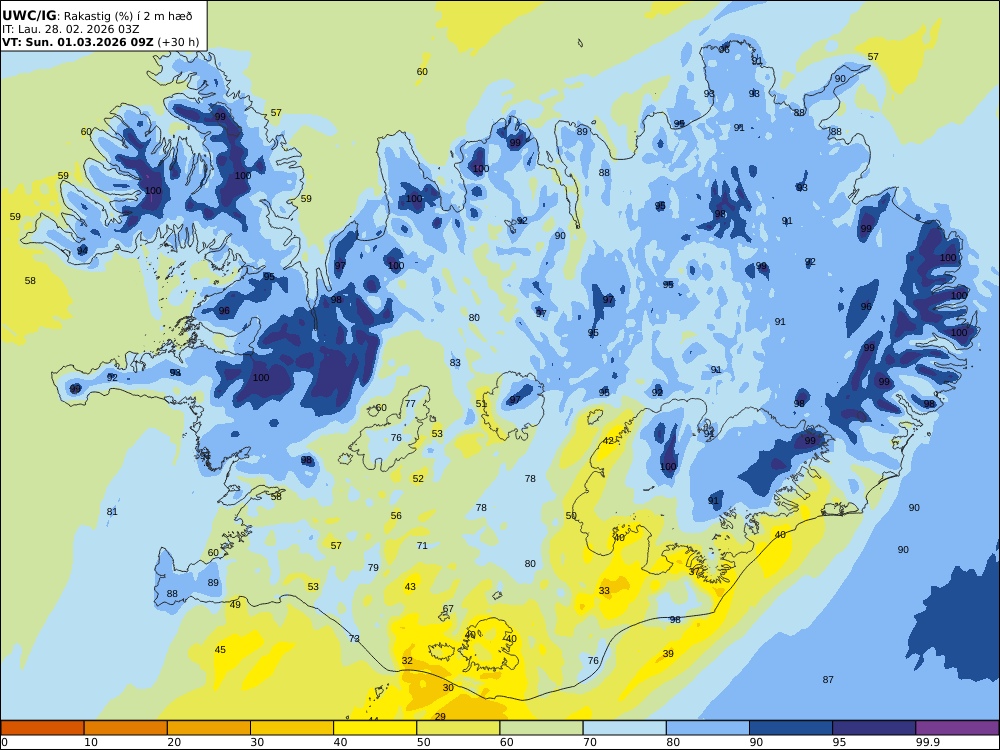
Task: Click the map value '81' over western sea
Action: (x=112, y=511)
